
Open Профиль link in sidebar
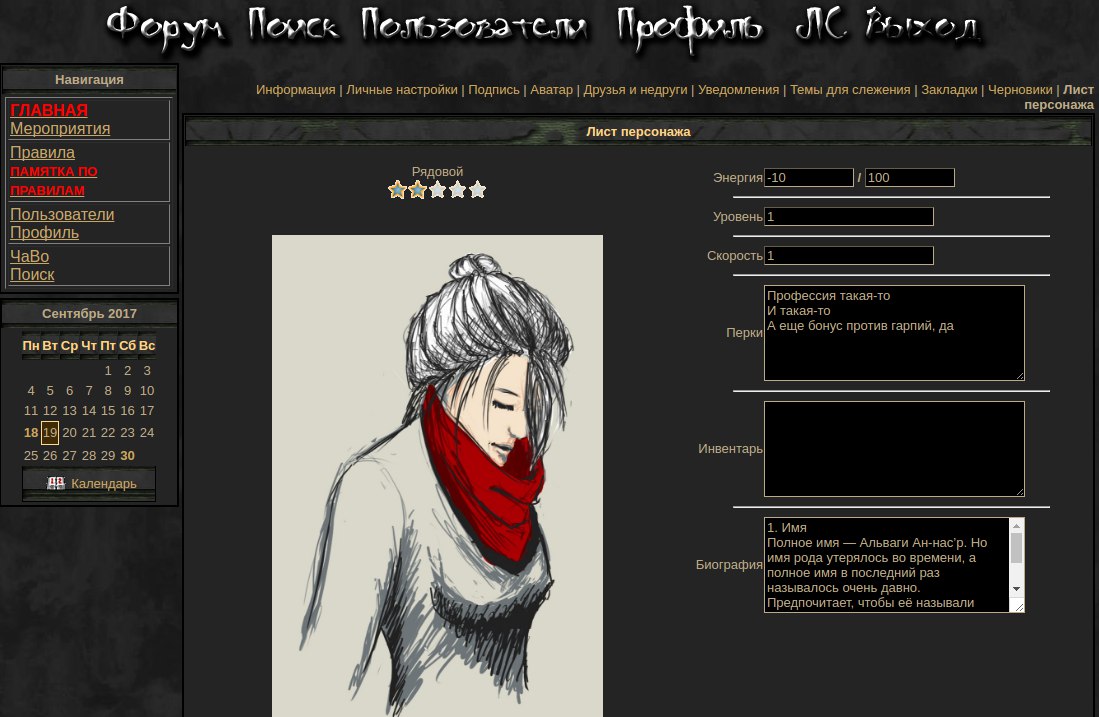click(44, 233)
